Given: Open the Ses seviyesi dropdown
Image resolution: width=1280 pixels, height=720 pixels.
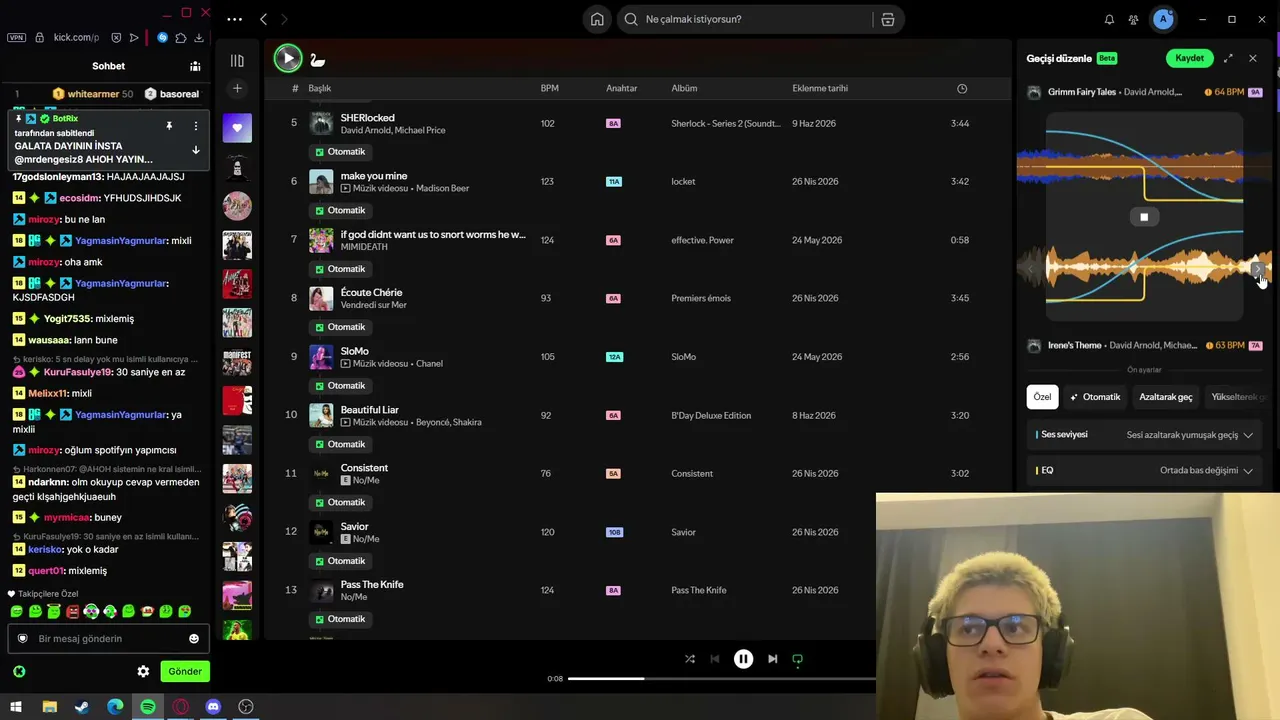Looking at the screenshot, I should click(x=1146, y=435).
